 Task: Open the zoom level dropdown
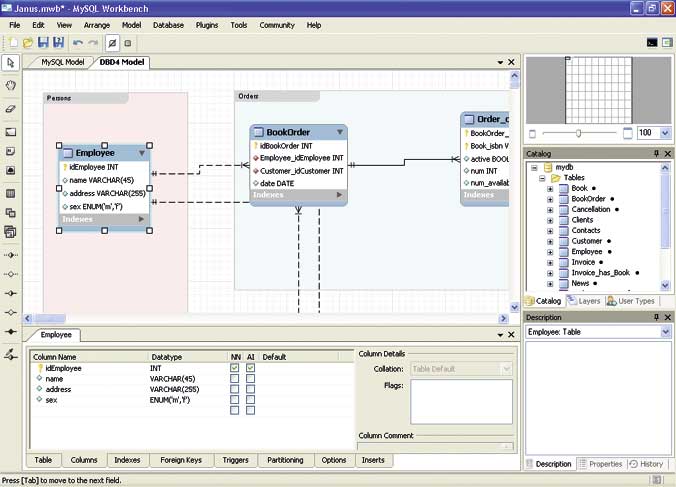(x=665, y=133)
